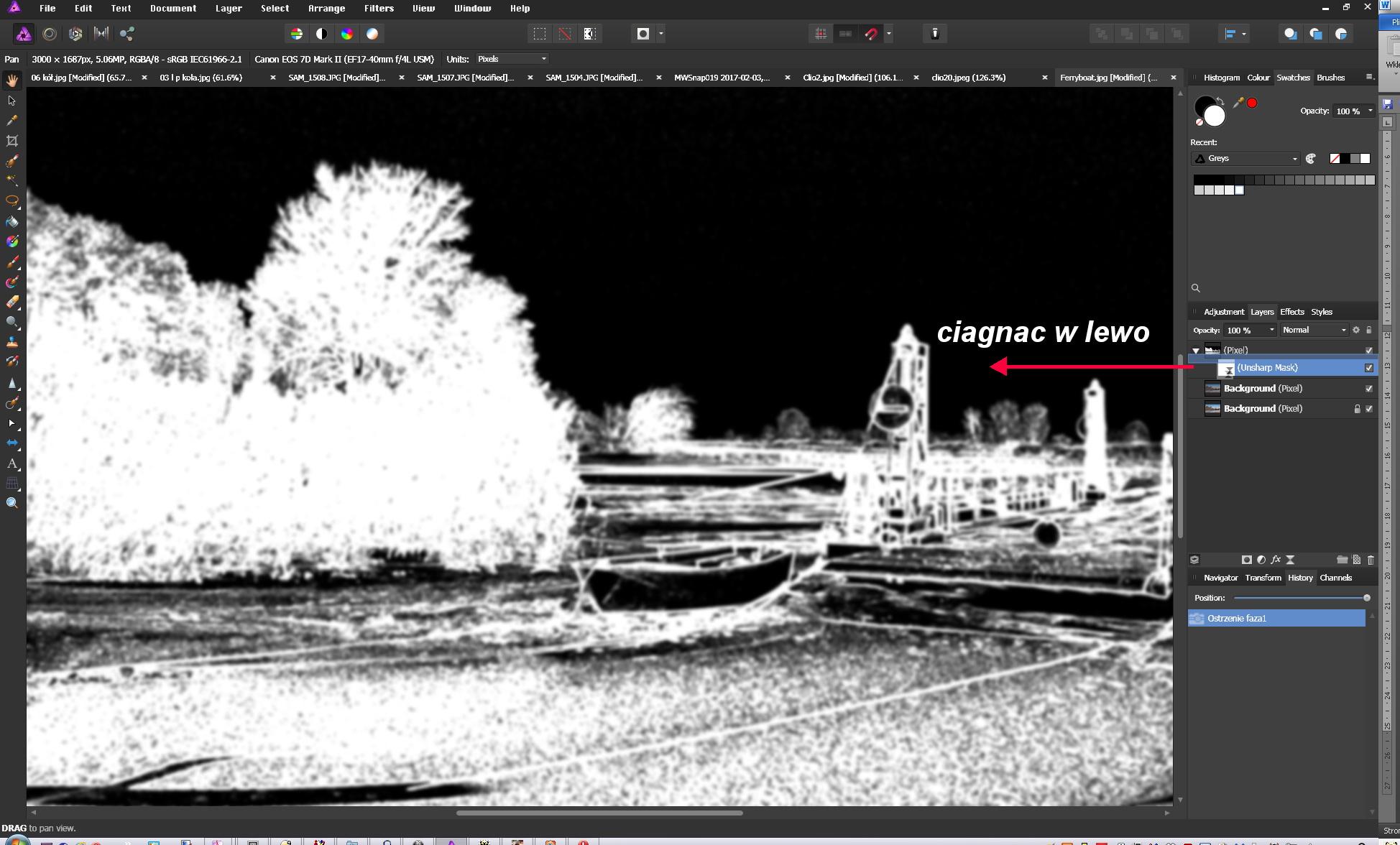Image resolution: width=1400 pixels, height=845 pixels.
Task: Click the Invert Selection toolbar icon
Action: tap(590, 34)
